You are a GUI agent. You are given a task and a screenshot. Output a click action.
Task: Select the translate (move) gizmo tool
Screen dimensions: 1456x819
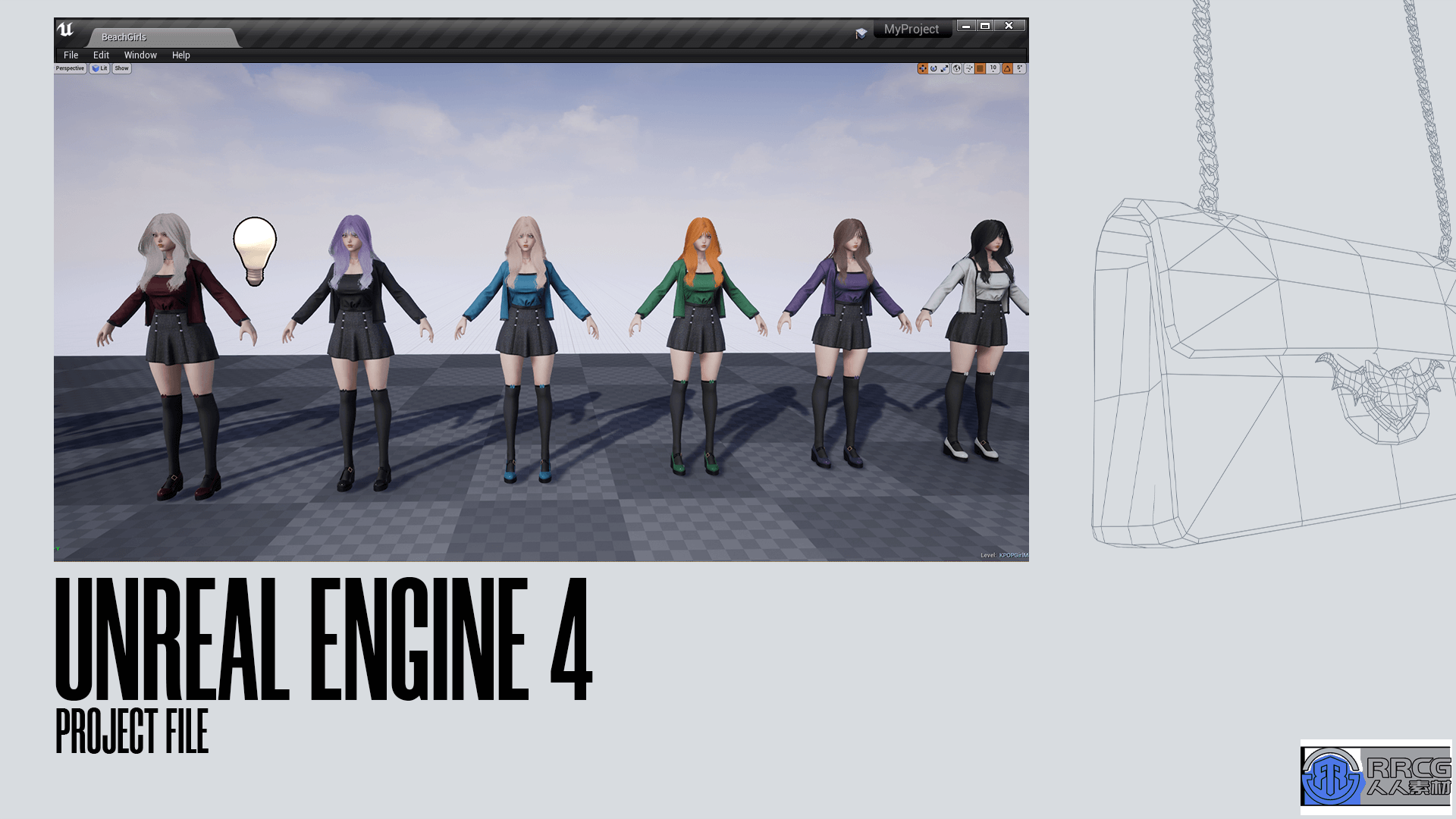click(x=923, y=68)
